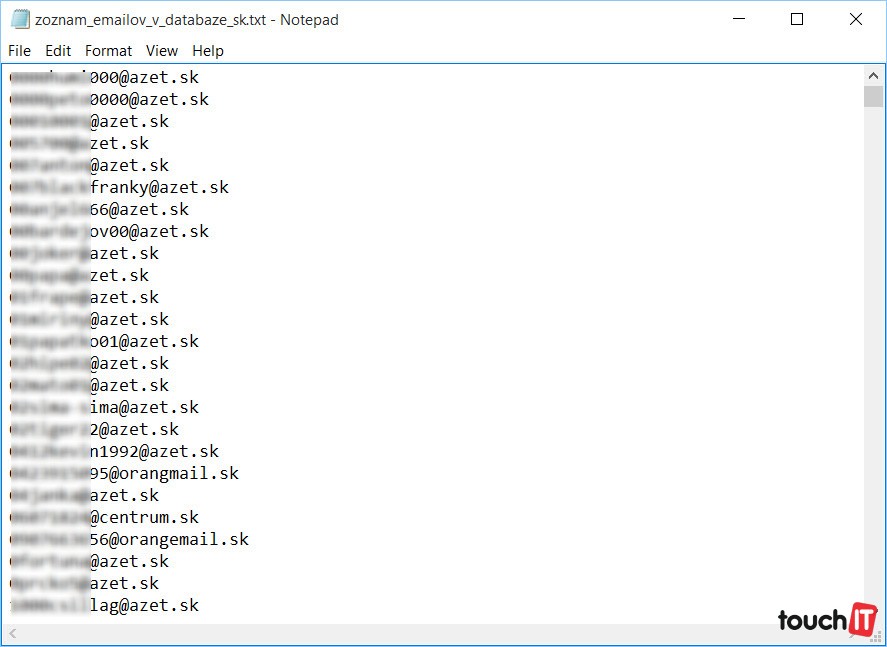887x647 pixels.
Task: Place cursor in line ending franky@azet.sk
Action: [x=119, y=187]
